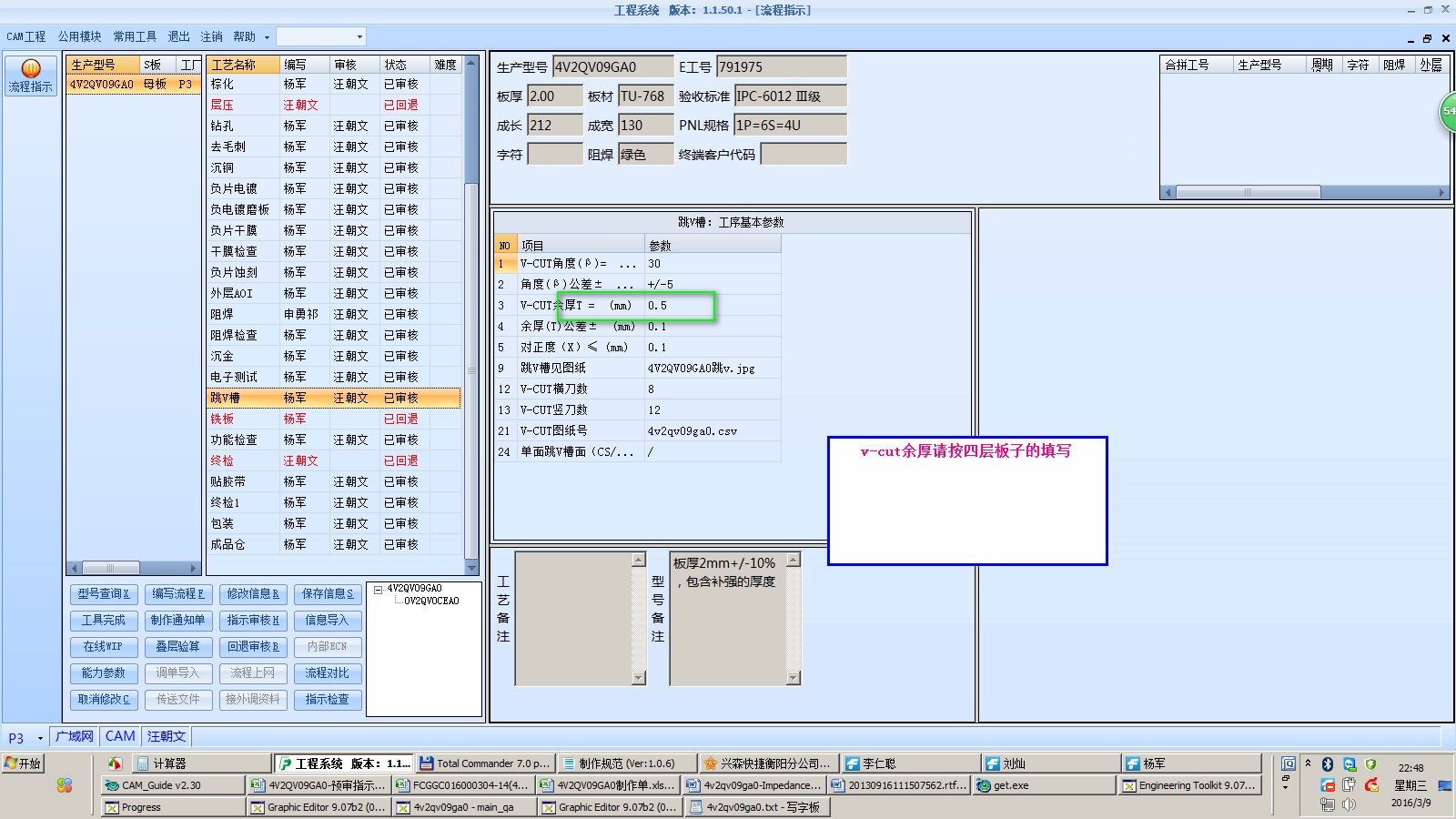
Task: Click the volume speaker tray icon
Action: 1349,804
